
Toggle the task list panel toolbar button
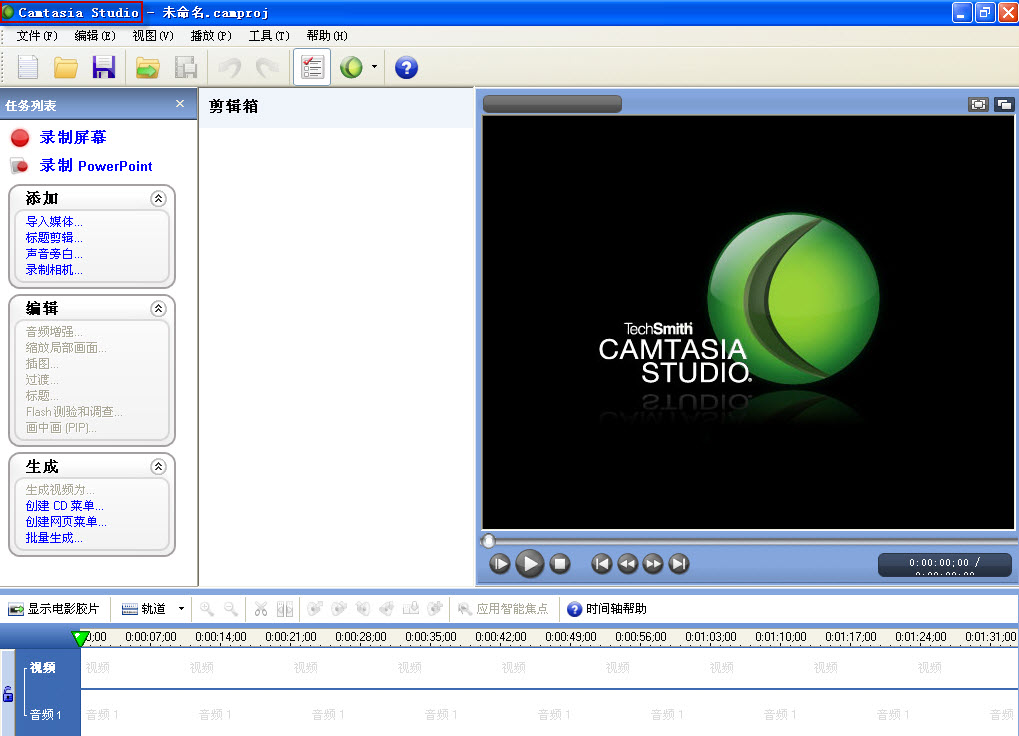coord(312,67)
